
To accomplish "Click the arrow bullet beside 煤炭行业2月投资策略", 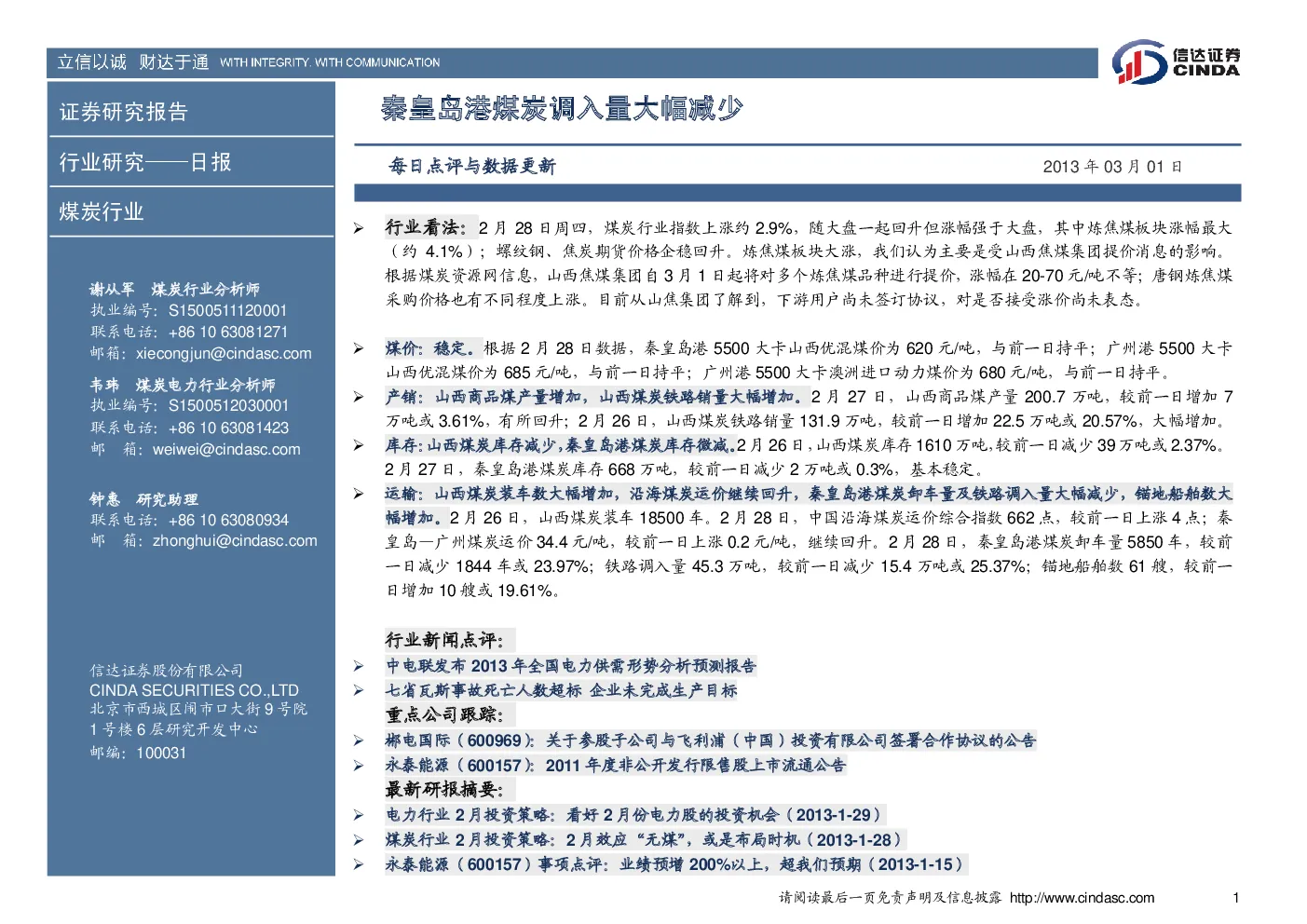I will (359, 839).
